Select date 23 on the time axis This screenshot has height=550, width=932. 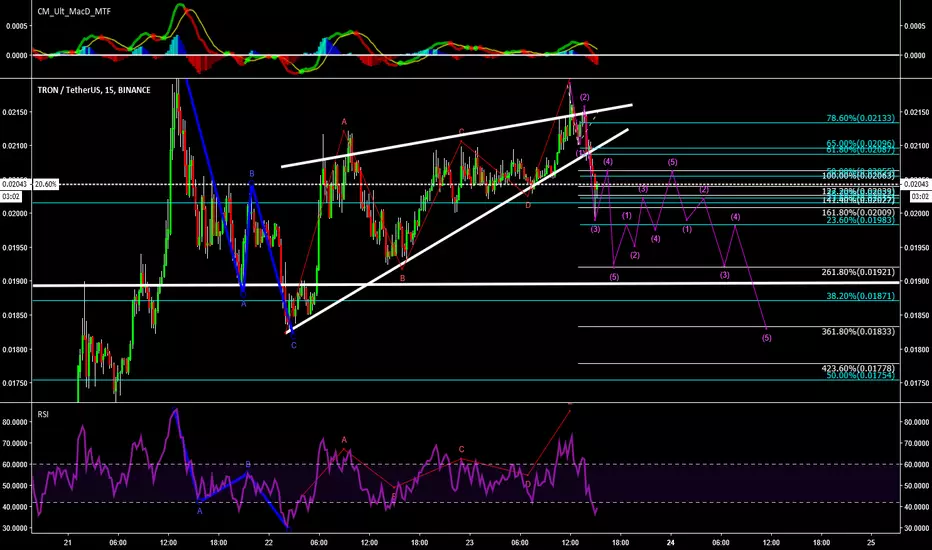coord(470,542)
